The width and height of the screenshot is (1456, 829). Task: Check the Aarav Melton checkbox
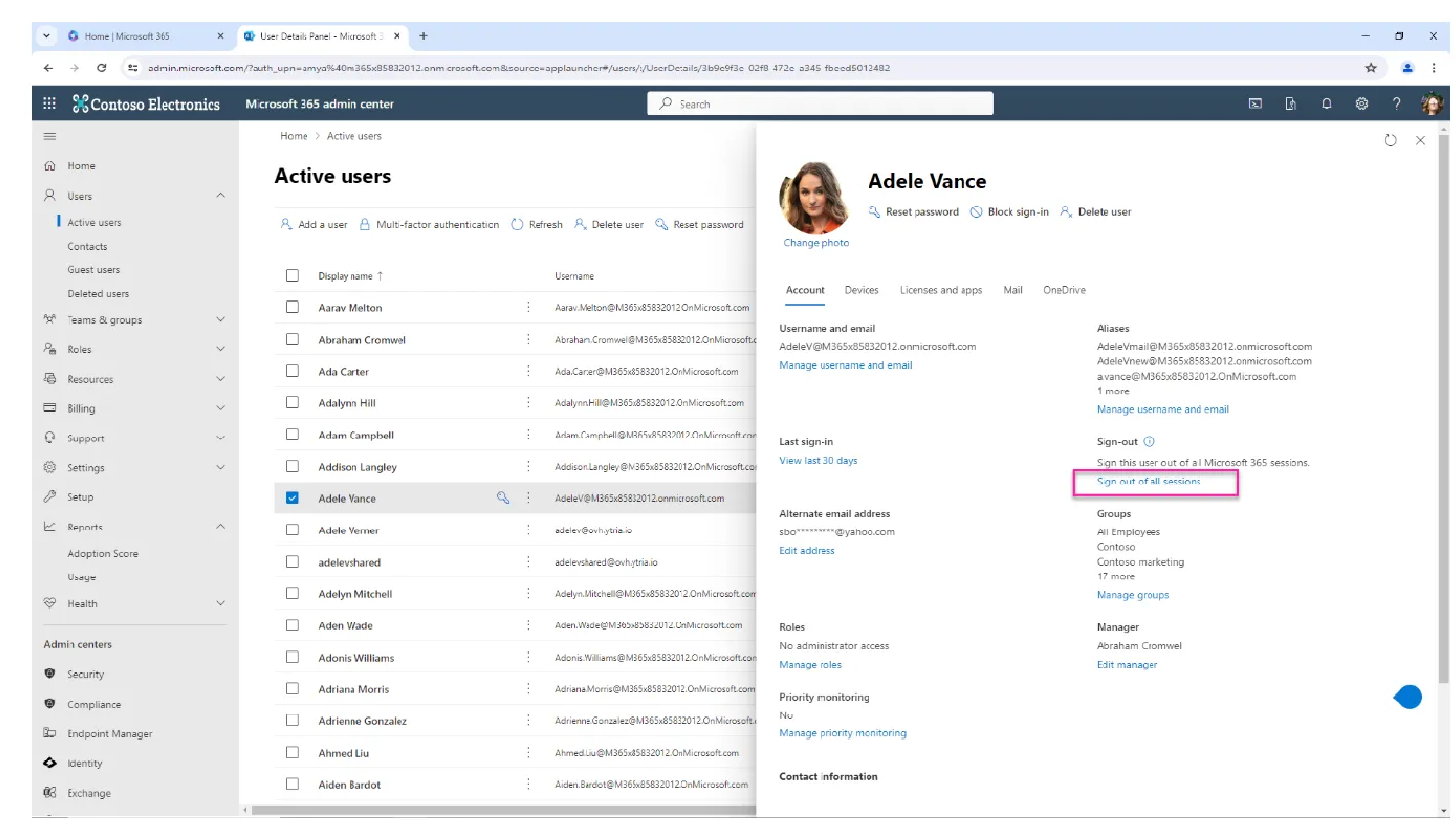[x=292, y=307]
